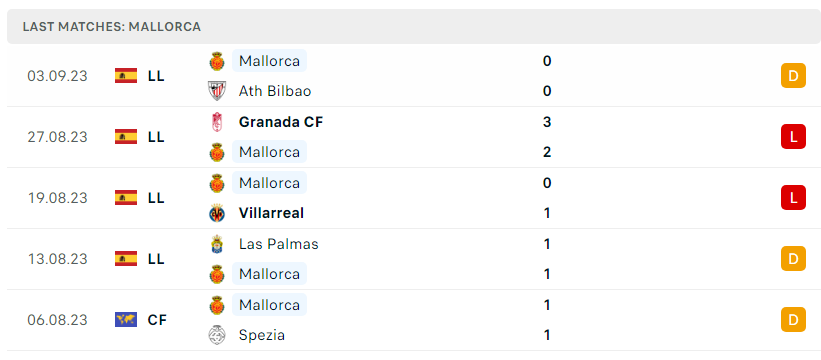Click the Ath Bilbao club crest
Image resolution: width=821 pixels, height=360 pixels.
pos(217,91)
